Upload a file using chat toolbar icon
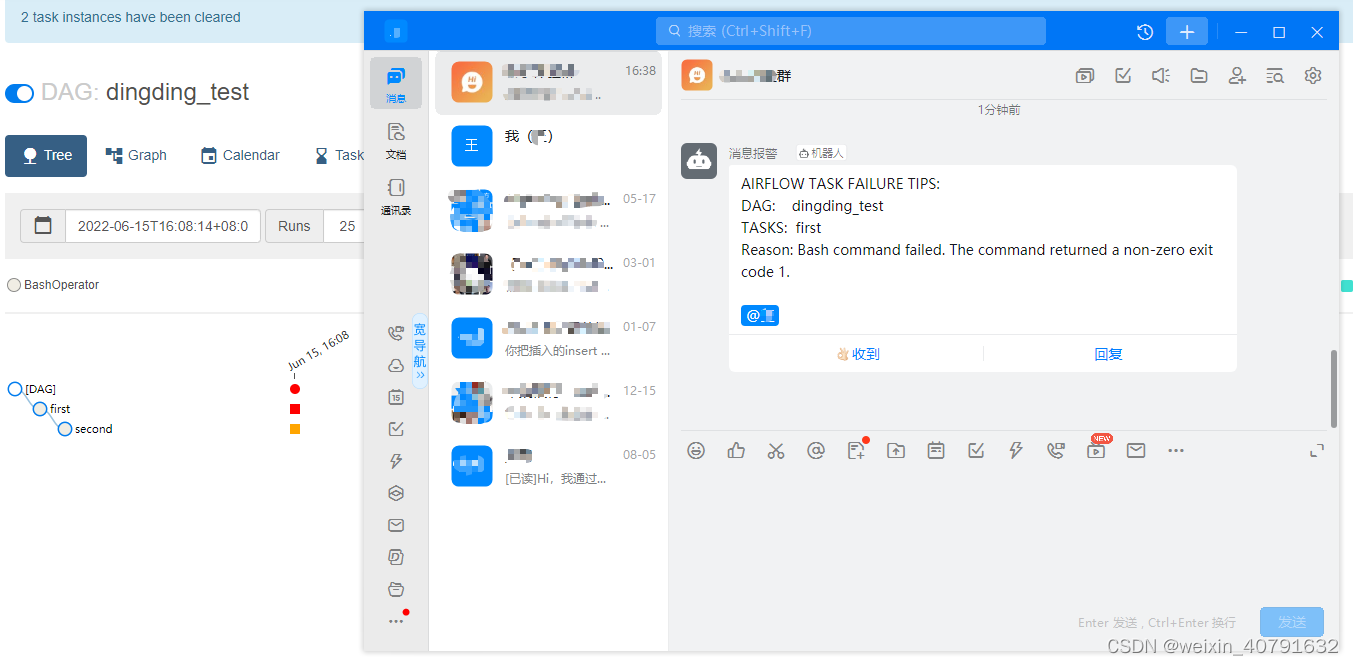1353x665 pixels. (896, 451)
